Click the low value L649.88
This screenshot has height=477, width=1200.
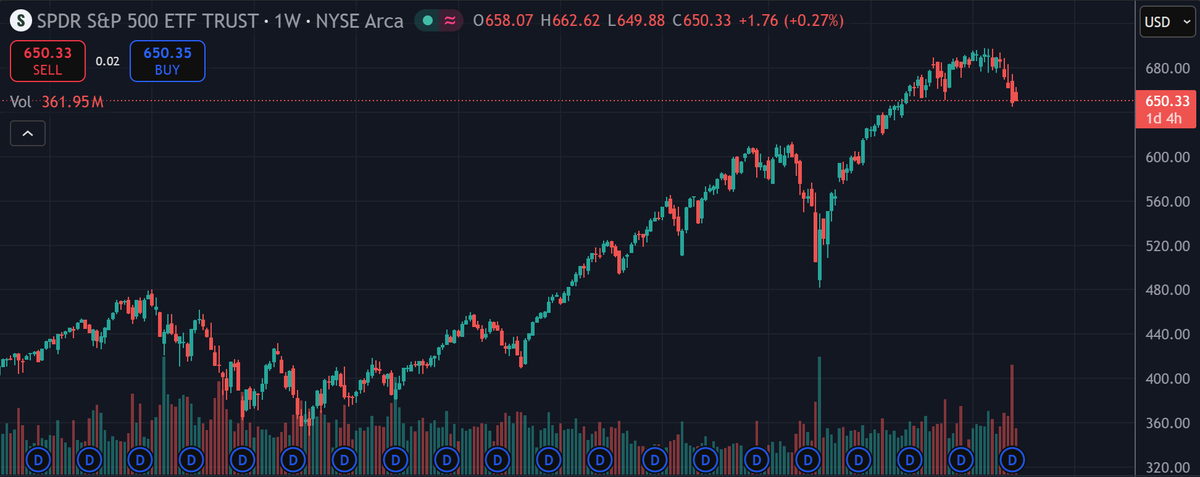636,20
